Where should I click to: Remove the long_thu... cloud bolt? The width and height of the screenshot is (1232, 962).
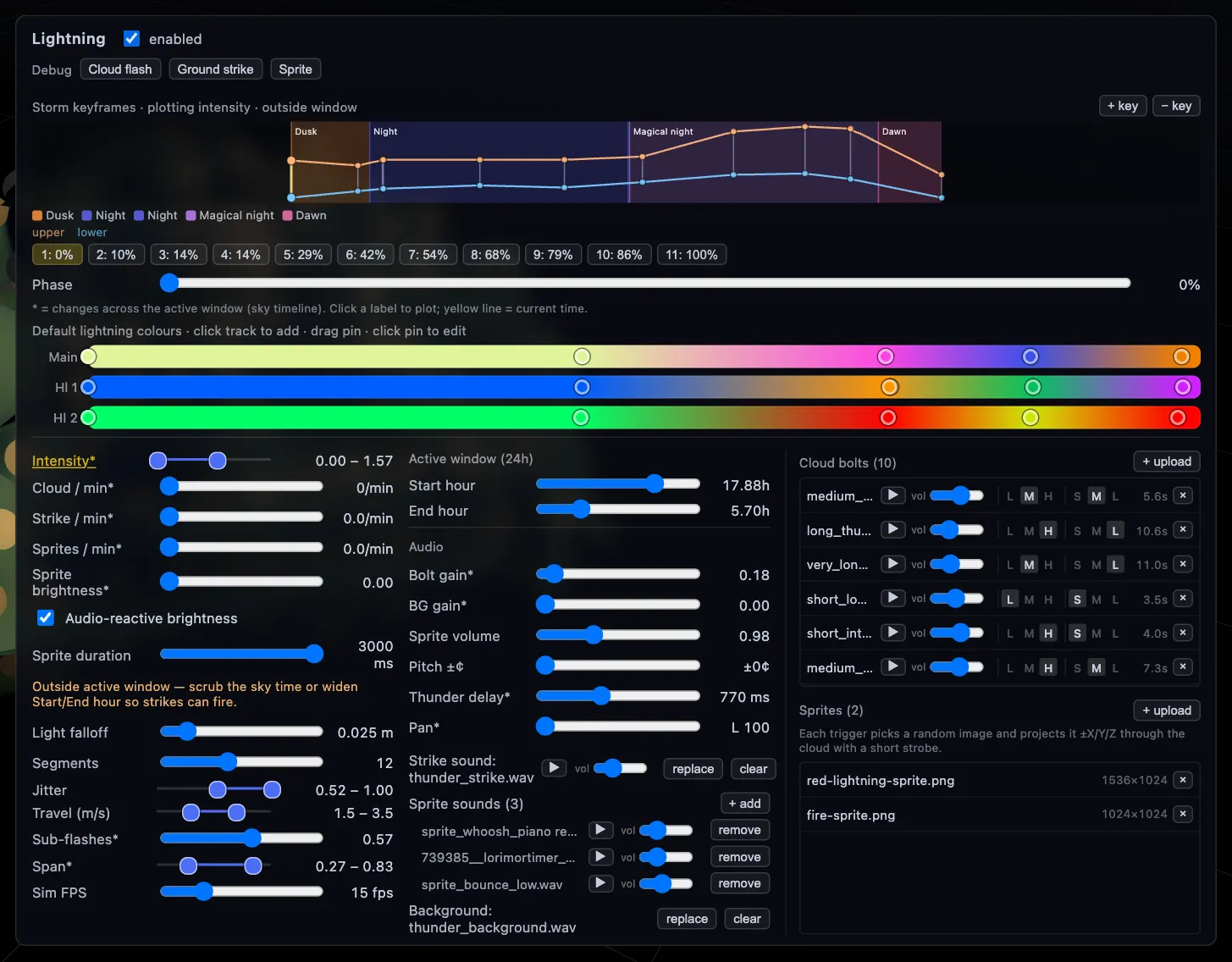1183,530
